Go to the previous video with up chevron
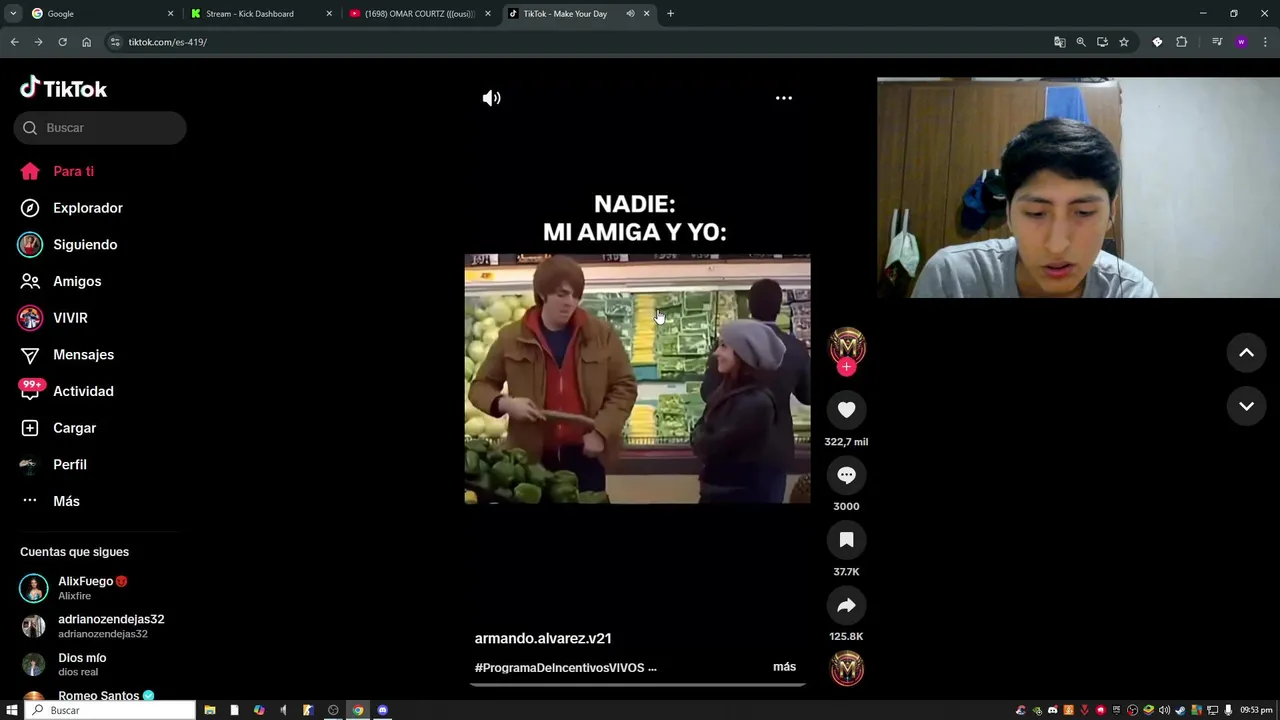This screenshot has width=1280, height=720. click(x=1246, y=352)
